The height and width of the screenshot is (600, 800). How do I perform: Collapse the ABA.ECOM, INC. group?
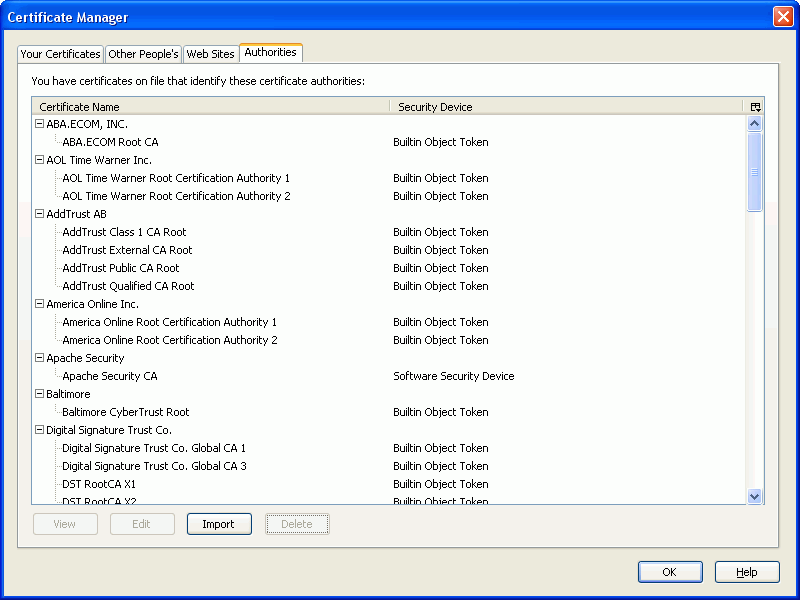(x=39, y=124)
